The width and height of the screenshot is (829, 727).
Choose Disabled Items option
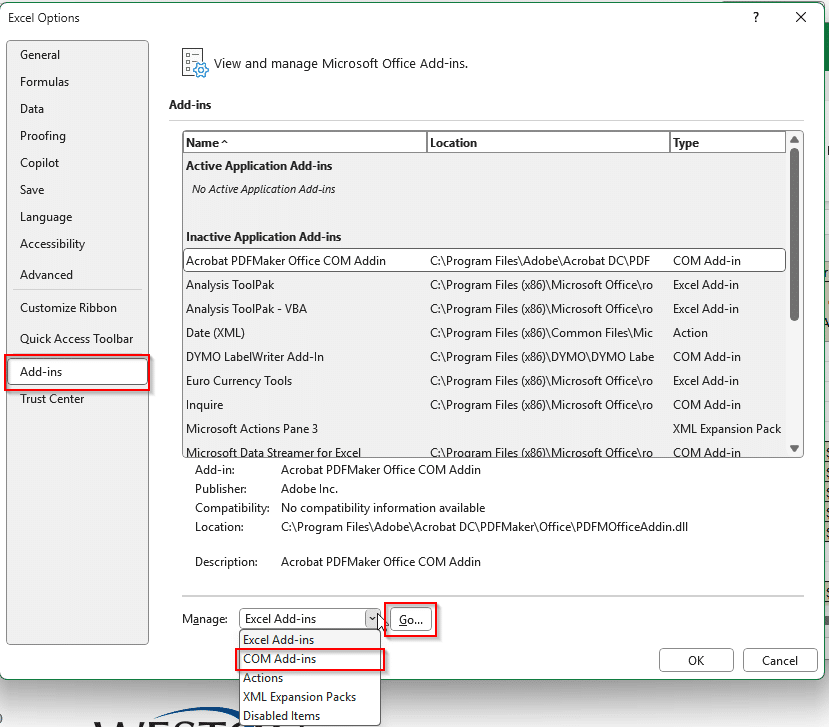[x=310, y=716]
